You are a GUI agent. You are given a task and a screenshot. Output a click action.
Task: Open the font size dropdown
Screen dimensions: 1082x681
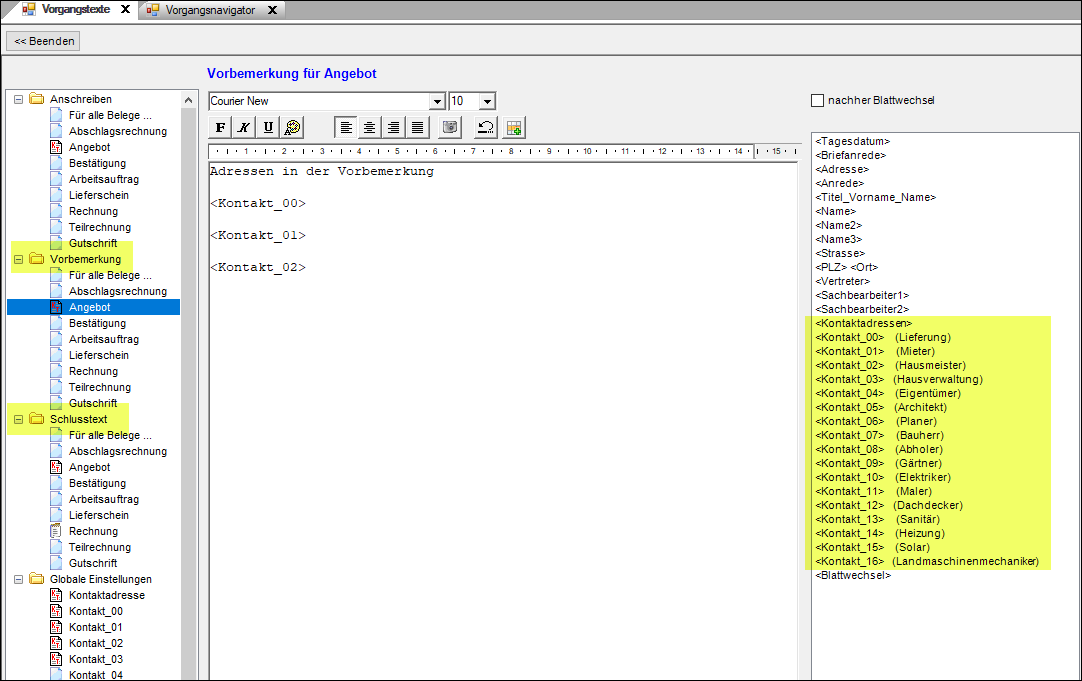point(487,101)
